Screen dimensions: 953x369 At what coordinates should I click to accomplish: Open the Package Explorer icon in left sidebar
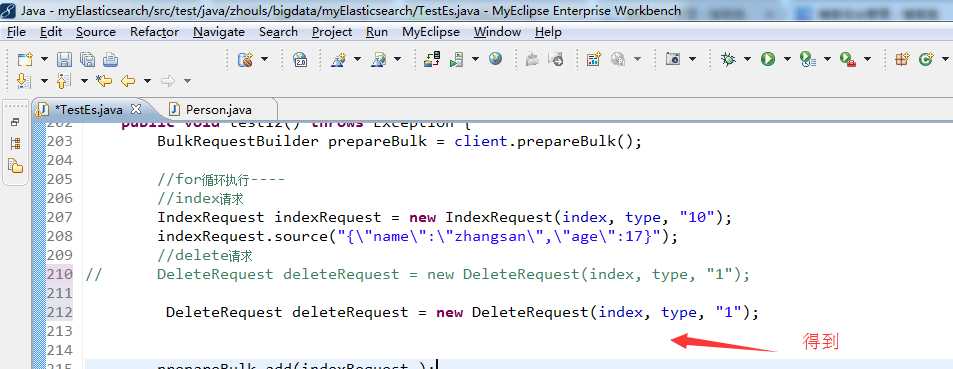15,165
